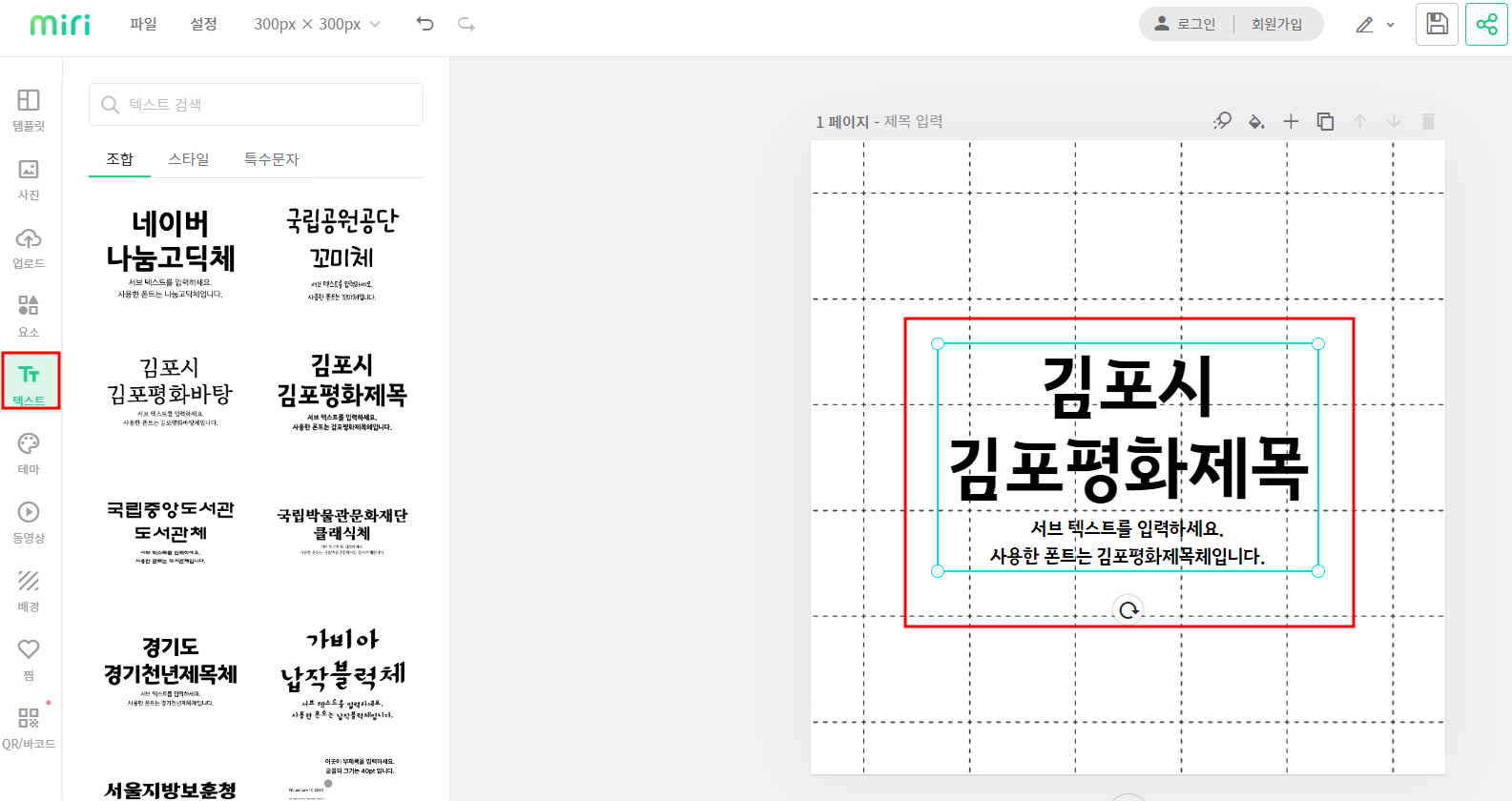Select the 김포시 김포평화제목 text combo

342,391
